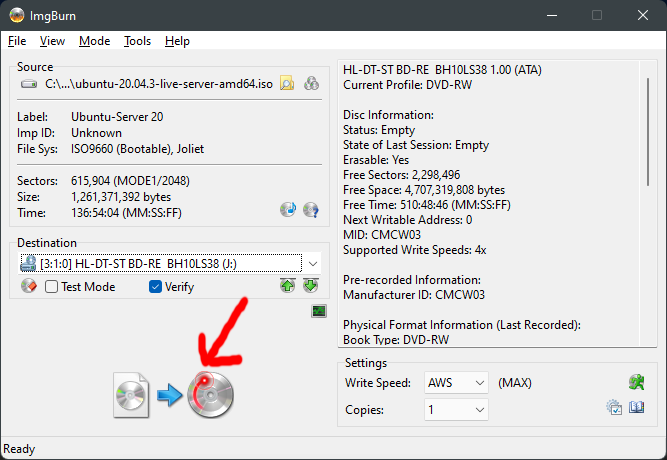Open the Tools menu
Screen dimensions: 667x460
coord(137,41)
